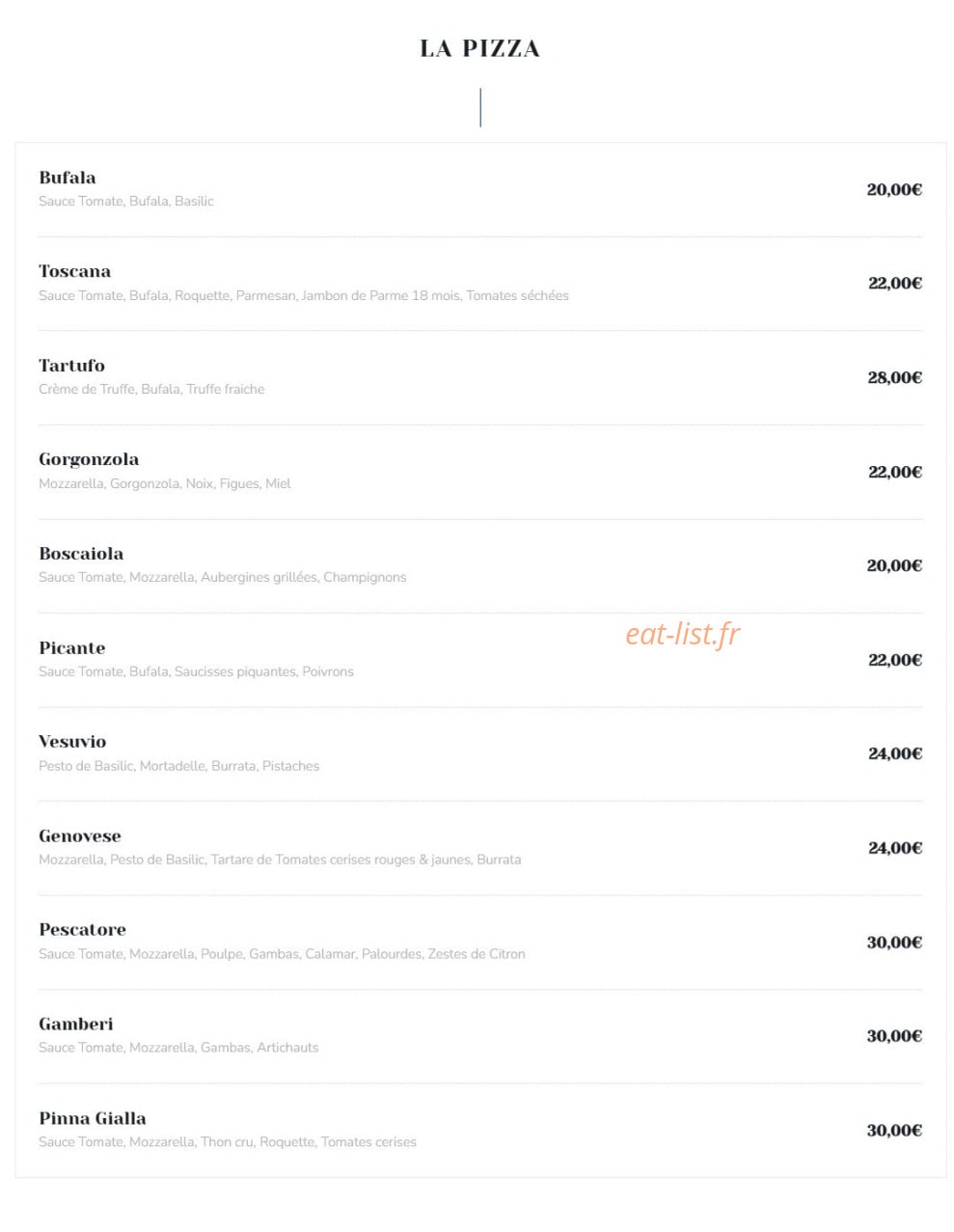Click the LA PIZZA heading
Viewport: 954px width, 1232px height.
pos(479,48)
